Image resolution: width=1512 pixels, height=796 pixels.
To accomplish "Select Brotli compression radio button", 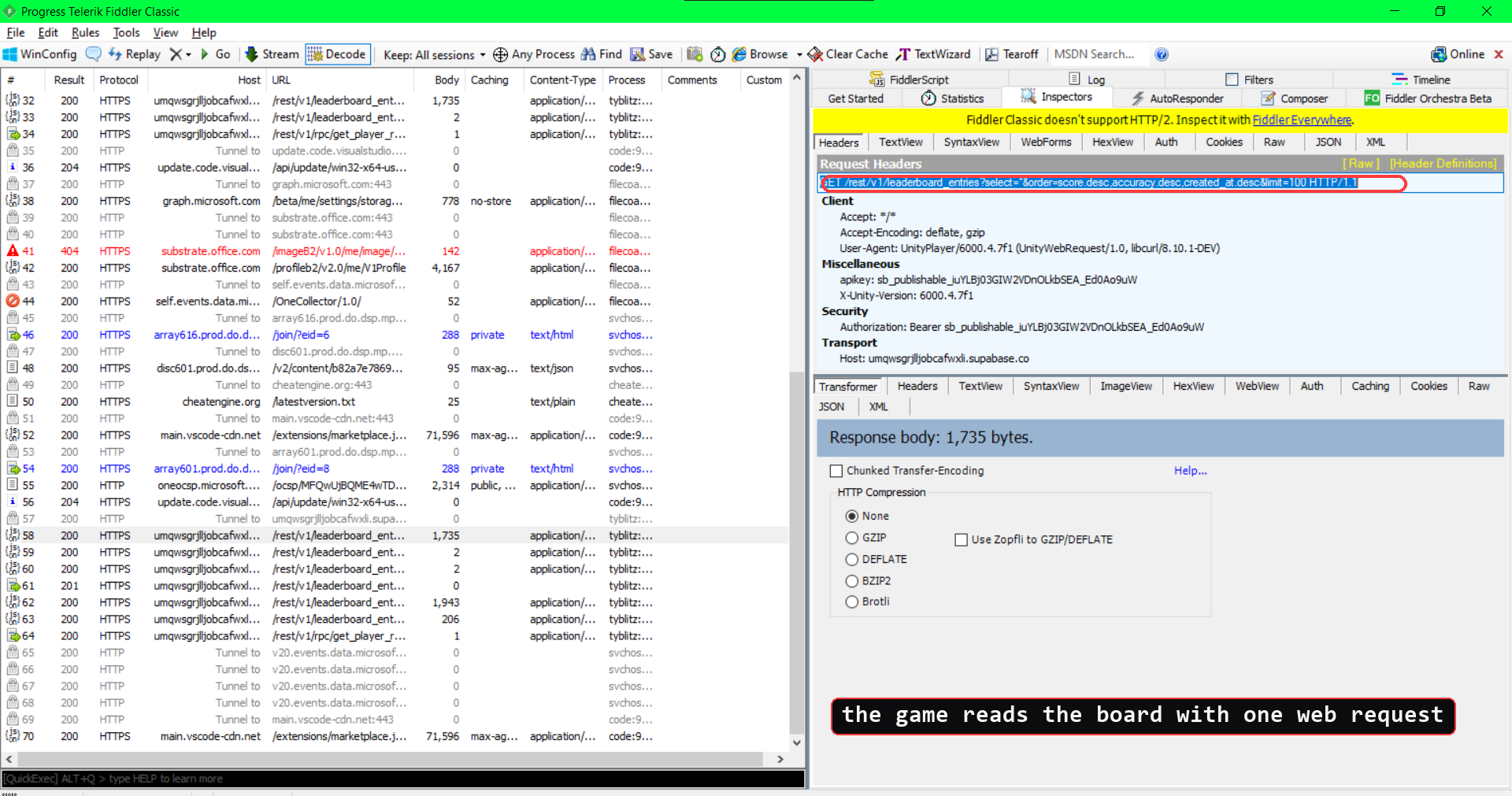I will [x=851, y=602].
